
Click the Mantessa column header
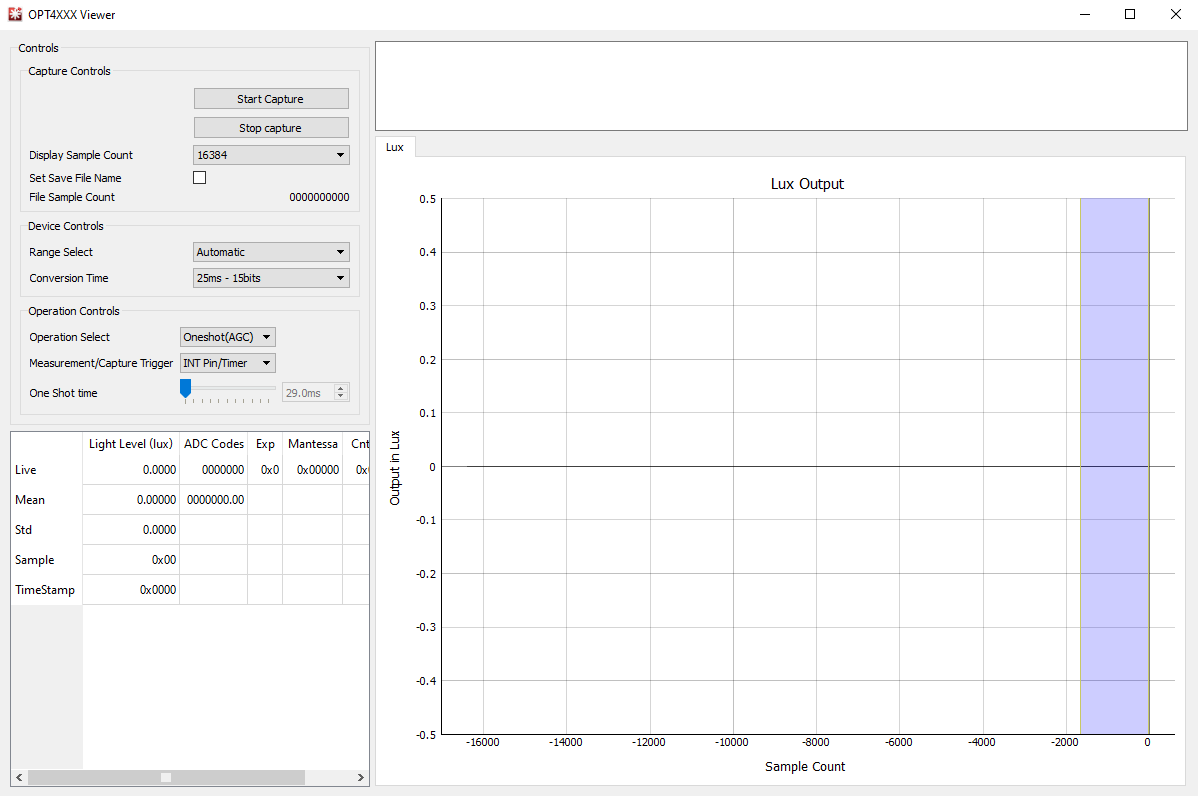pyautogui.click(x=312, y=444)
